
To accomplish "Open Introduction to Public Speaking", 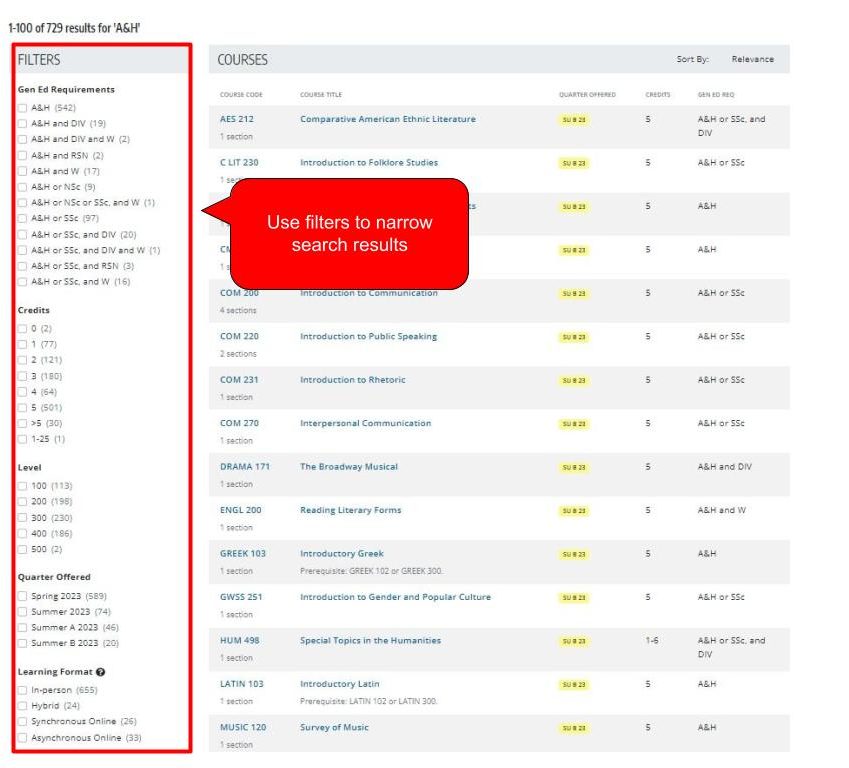I will (x=368, y=336).
